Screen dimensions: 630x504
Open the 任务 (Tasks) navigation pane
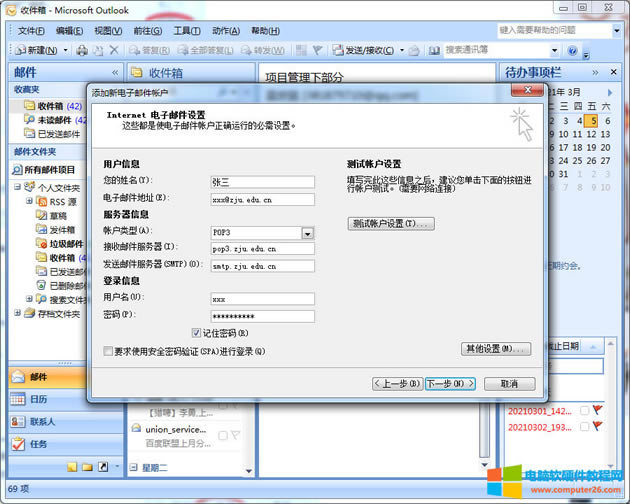pyautogui.click(x=40, y=444)
